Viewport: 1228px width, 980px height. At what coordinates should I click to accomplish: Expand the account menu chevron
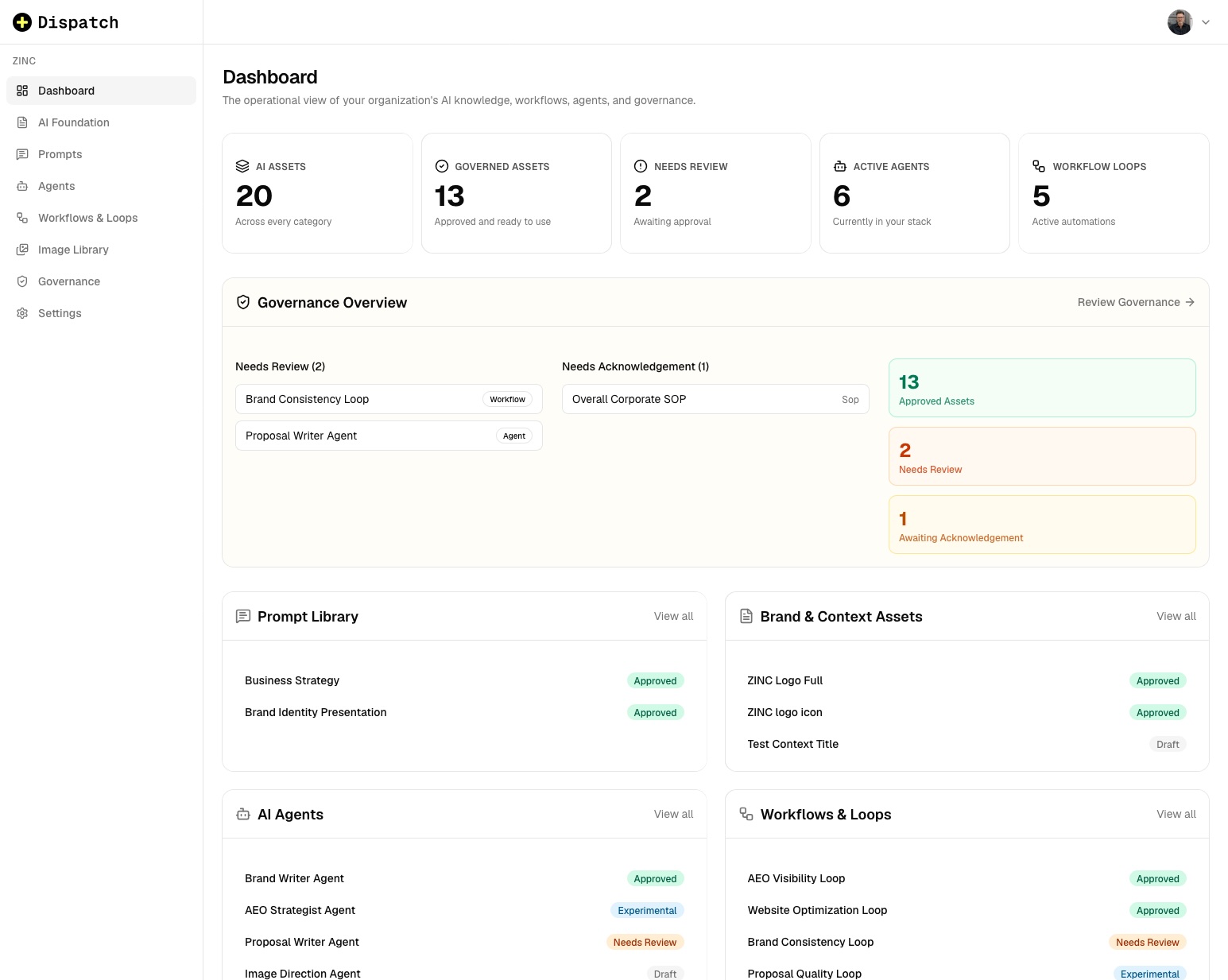pos(1206,22)
